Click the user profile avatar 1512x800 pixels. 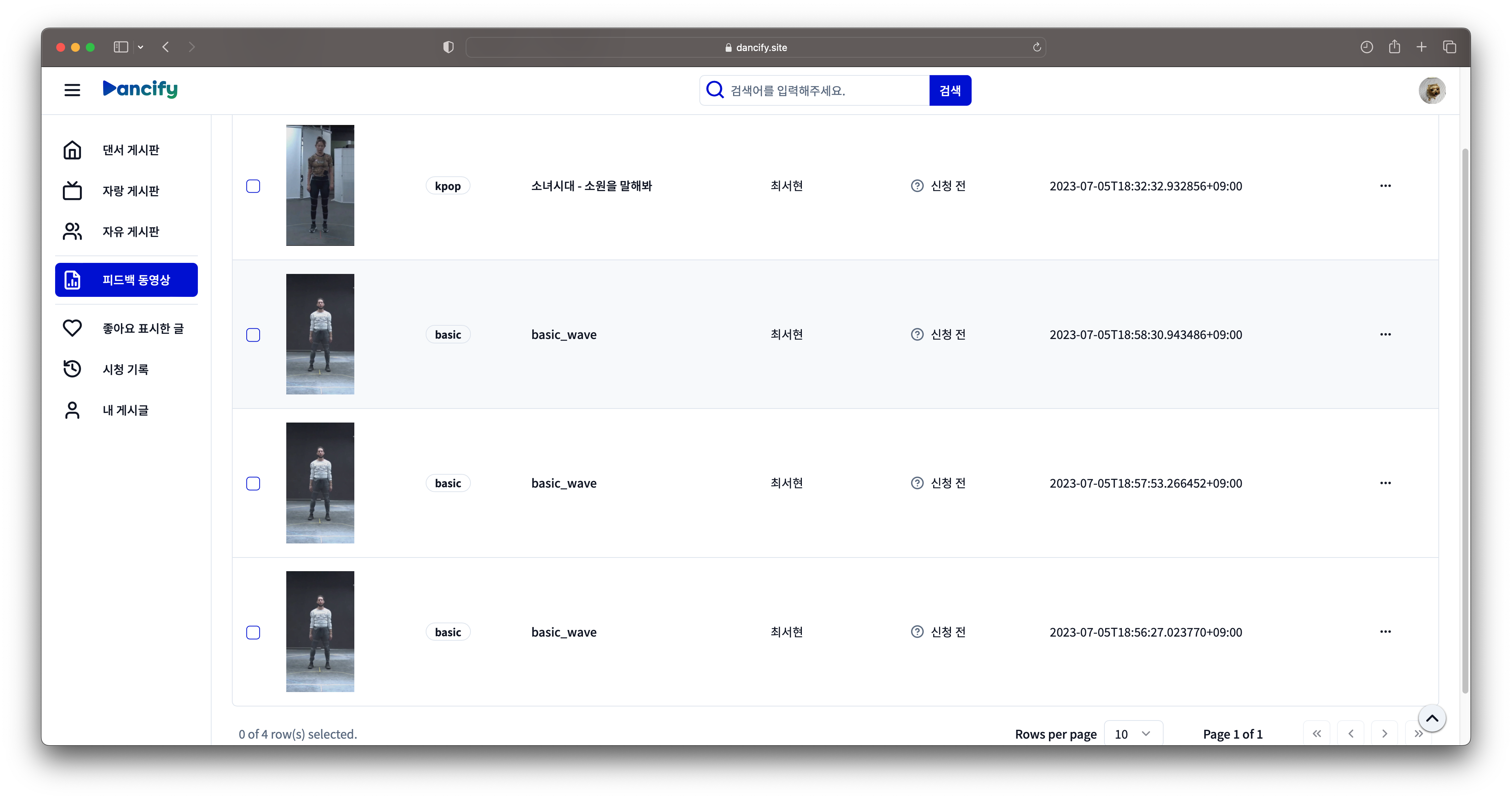[x=1432, y=91]
